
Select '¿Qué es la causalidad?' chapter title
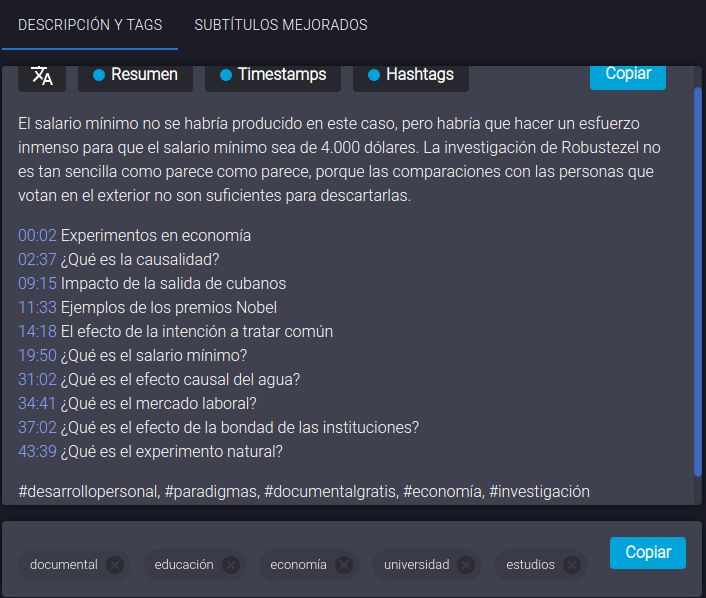140,259
